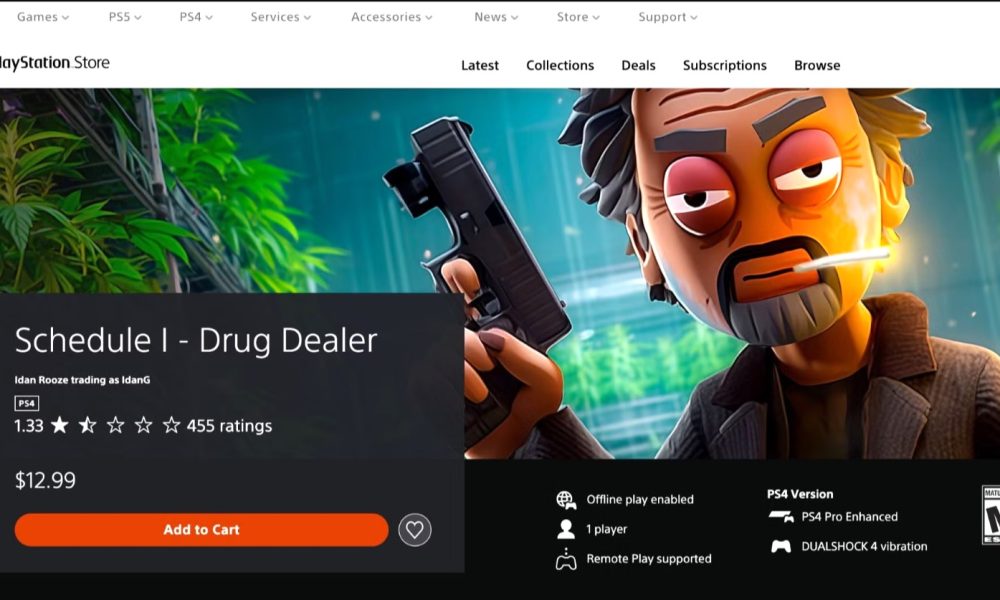Expand the PS5 dropdown menu
The width and height of the screenshot is (1000, 600).
[x=125, y=17]
